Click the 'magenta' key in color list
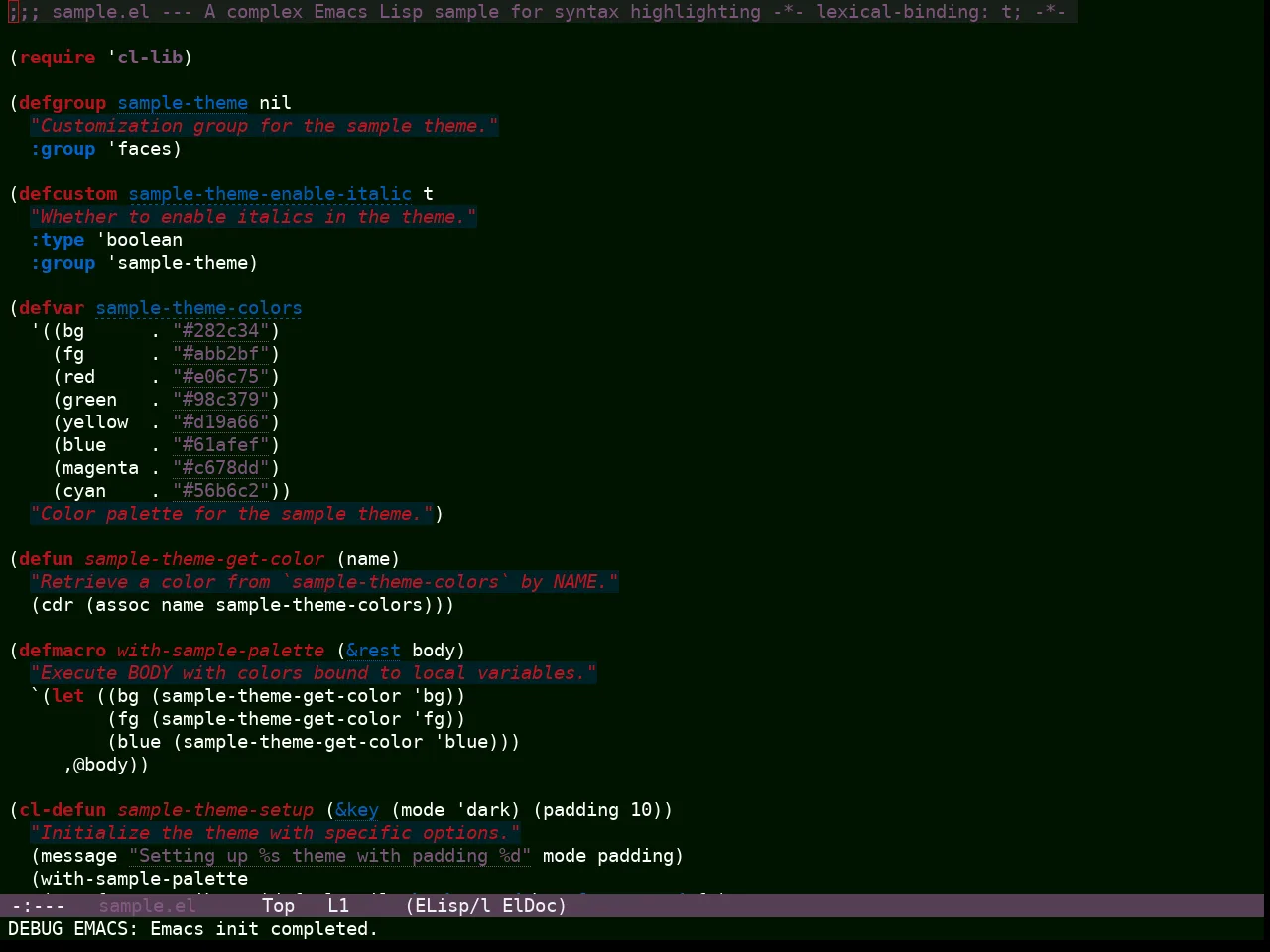The height and width of the screenshot is (952, 1270). click(101, 468)
